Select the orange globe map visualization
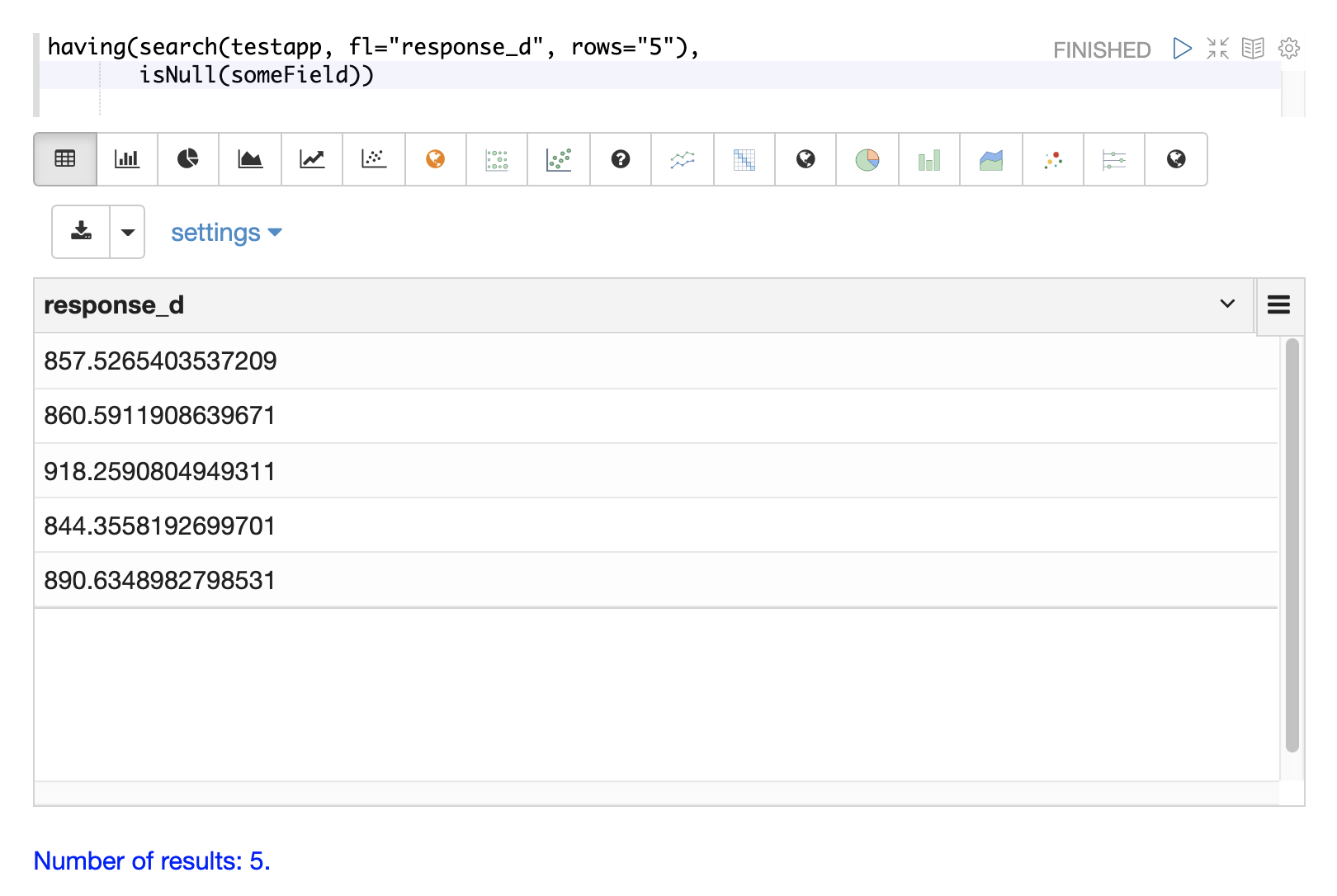 pyautogui.click(x=436, y=159)
